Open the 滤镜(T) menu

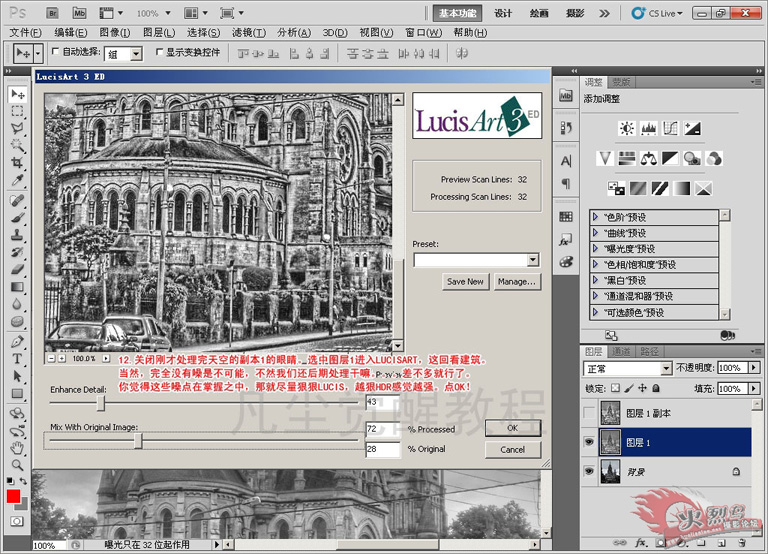click(249, 33)
